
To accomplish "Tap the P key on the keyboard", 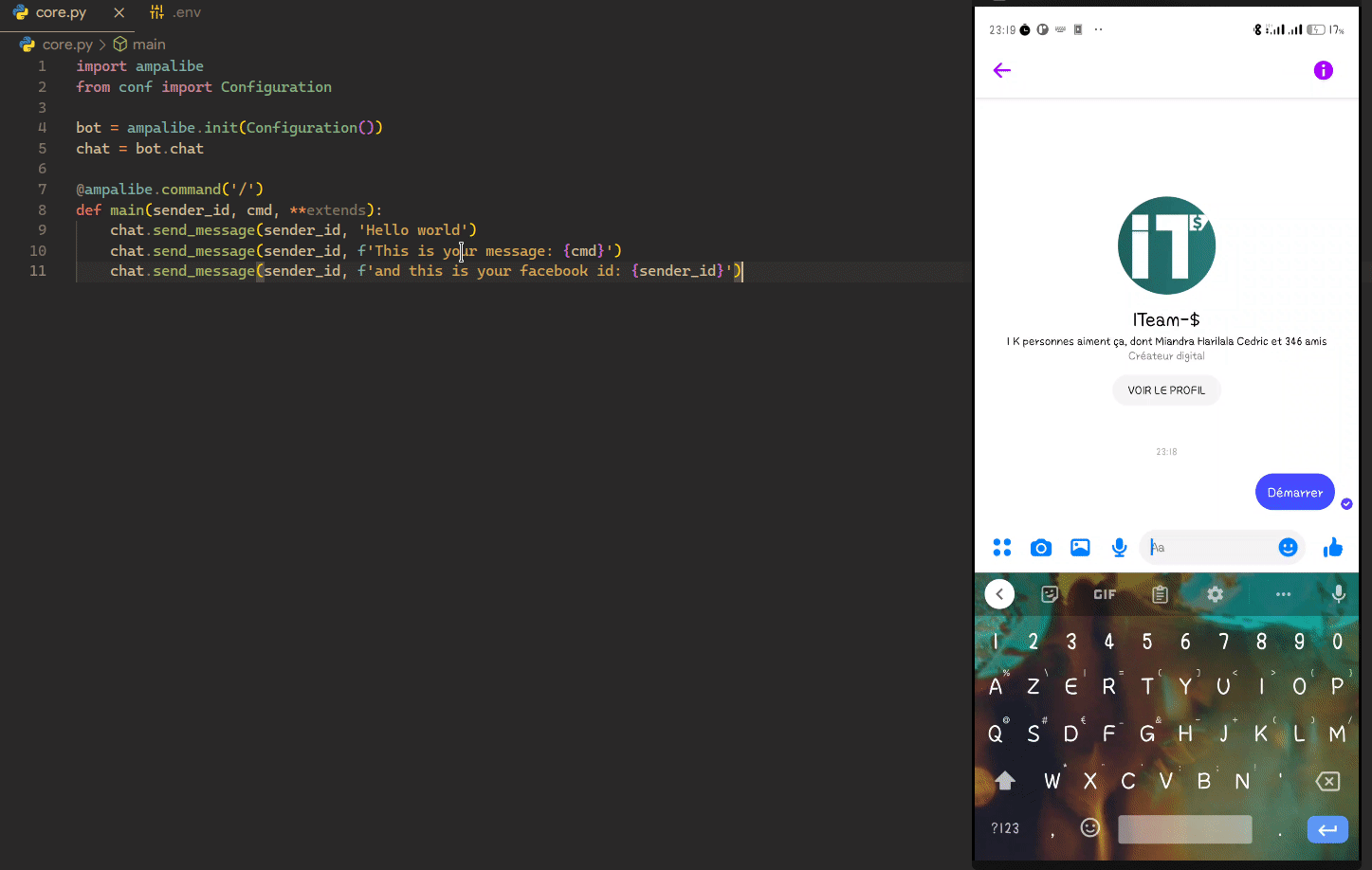I will coord(1337,686).
